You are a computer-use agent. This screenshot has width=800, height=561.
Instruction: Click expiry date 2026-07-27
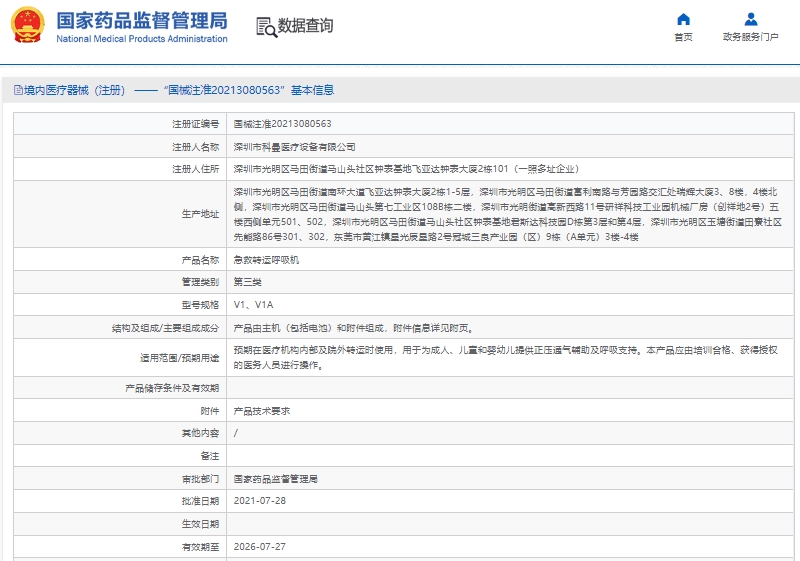[260, 547]
